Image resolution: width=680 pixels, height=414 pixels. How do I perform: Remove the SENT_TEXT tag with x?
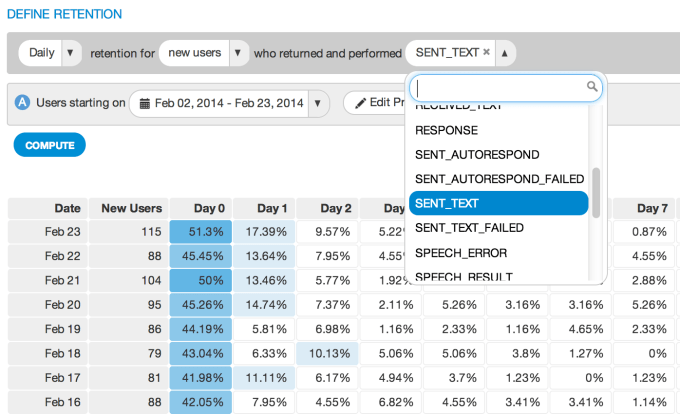coord(487,52)
